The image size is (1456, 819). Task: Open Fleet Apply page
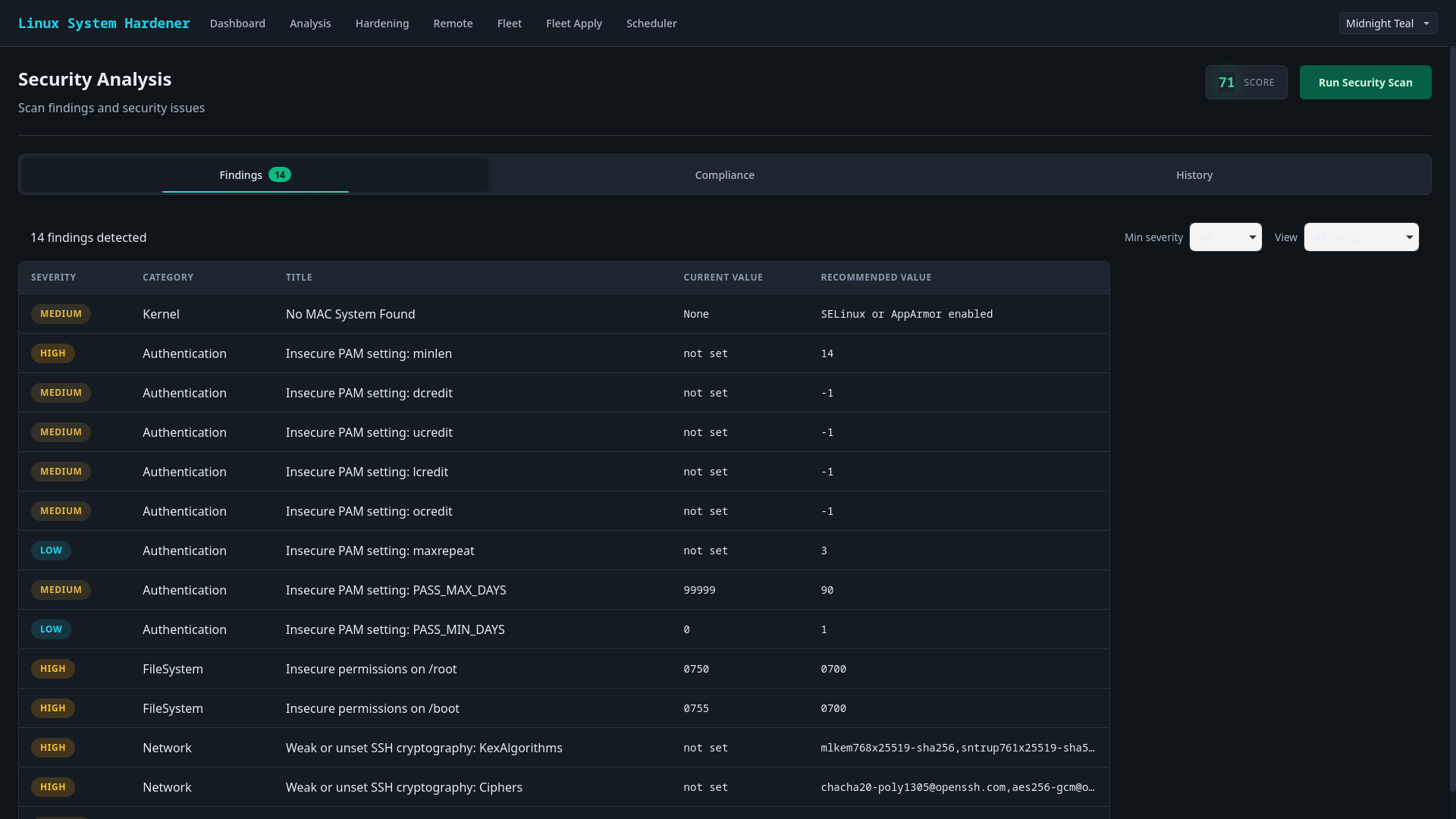pyautogui.click(x=574, y=24)
